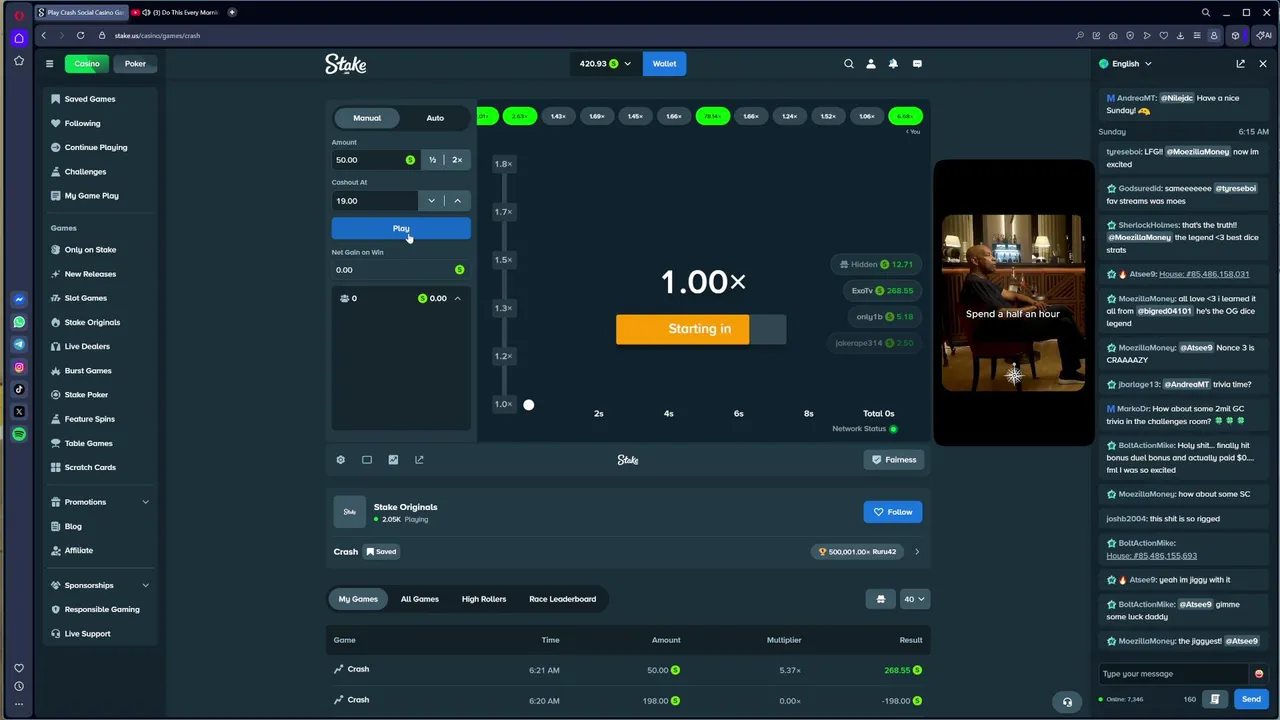Pop out the Crash game window
This screenshot has height=720, width=1280.
[x=419, y=460]
